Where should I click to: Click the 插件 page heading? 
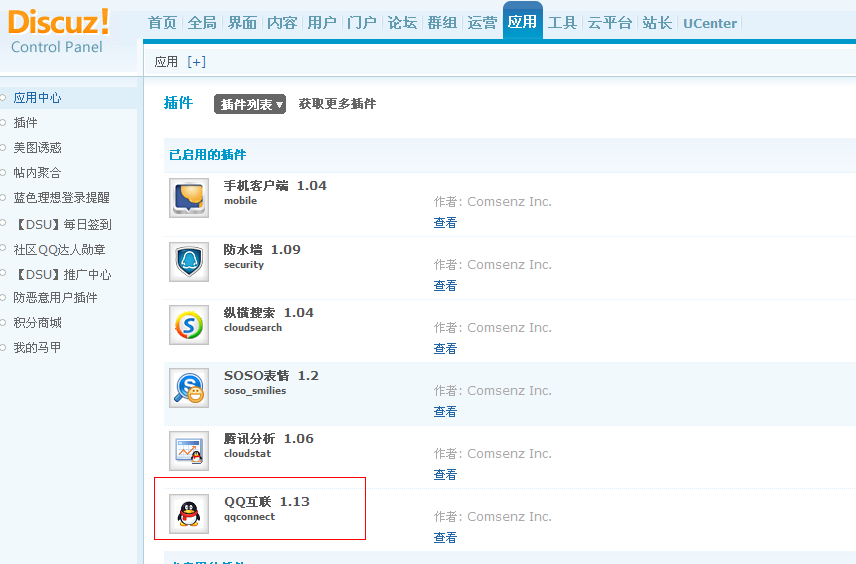click(179, 103)
